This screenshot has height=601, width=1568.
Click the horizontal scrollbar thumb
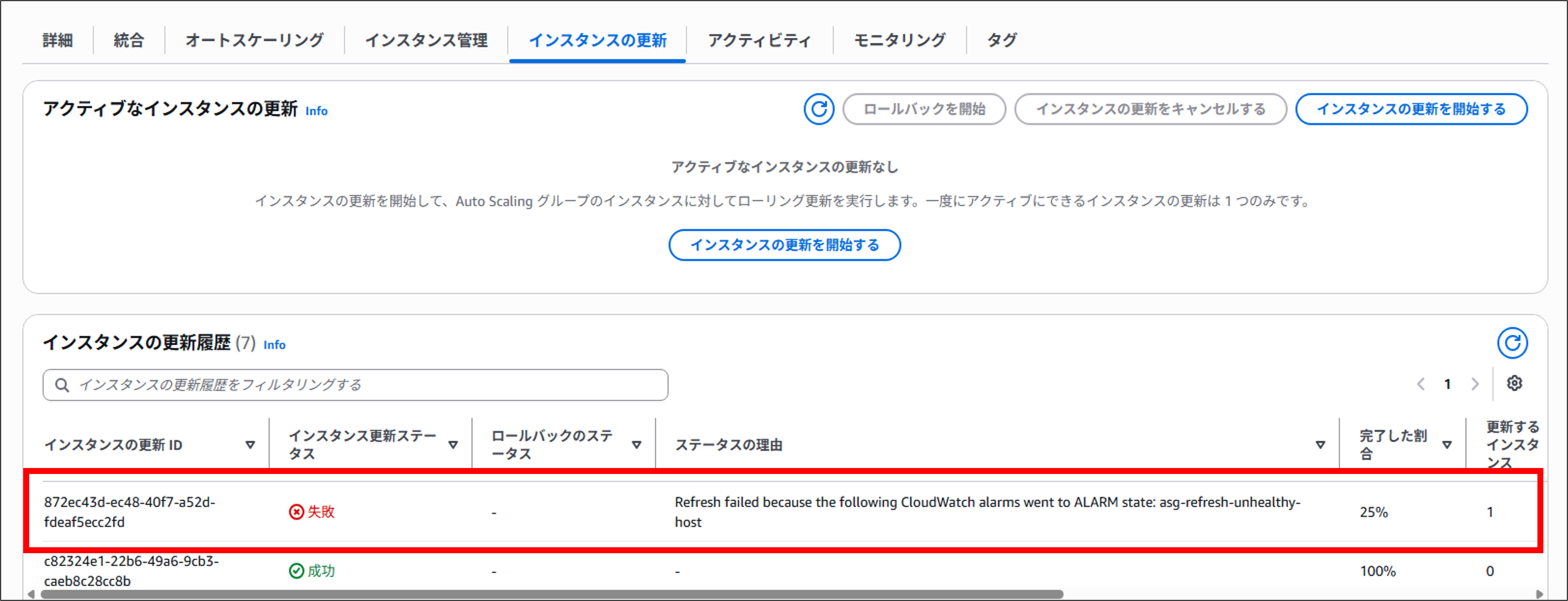552,594
